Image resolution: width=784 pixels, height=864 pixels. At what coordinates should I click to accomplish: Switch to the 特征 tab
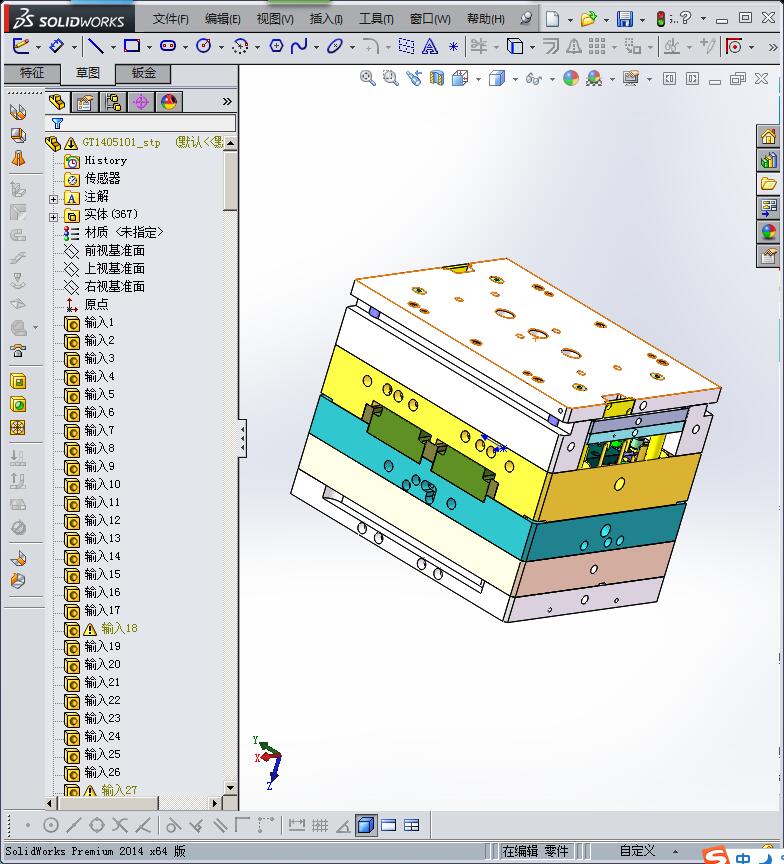coord(32,73)
